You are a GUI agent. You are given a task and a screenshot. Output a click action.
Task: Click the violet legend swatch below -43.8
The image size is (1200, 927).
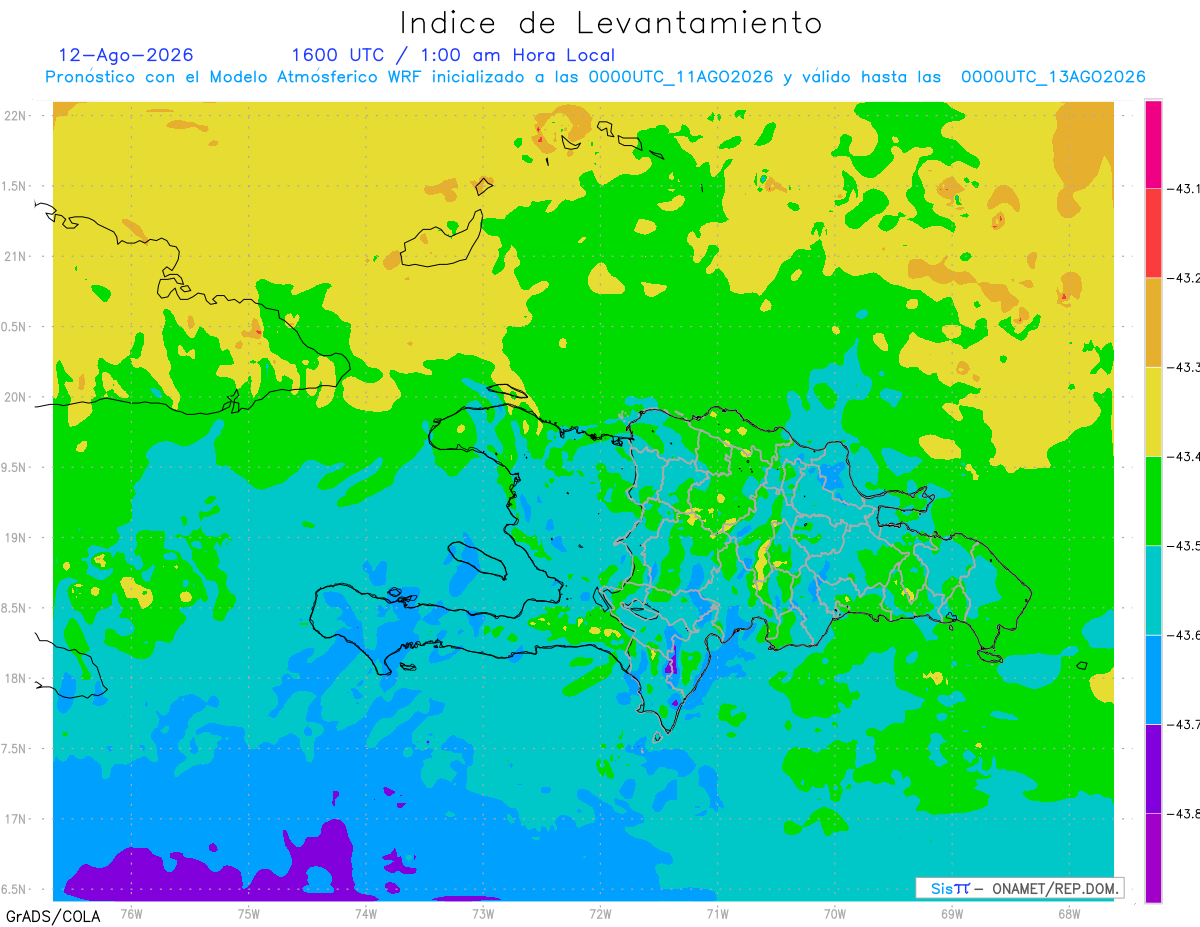point(1153,858)
